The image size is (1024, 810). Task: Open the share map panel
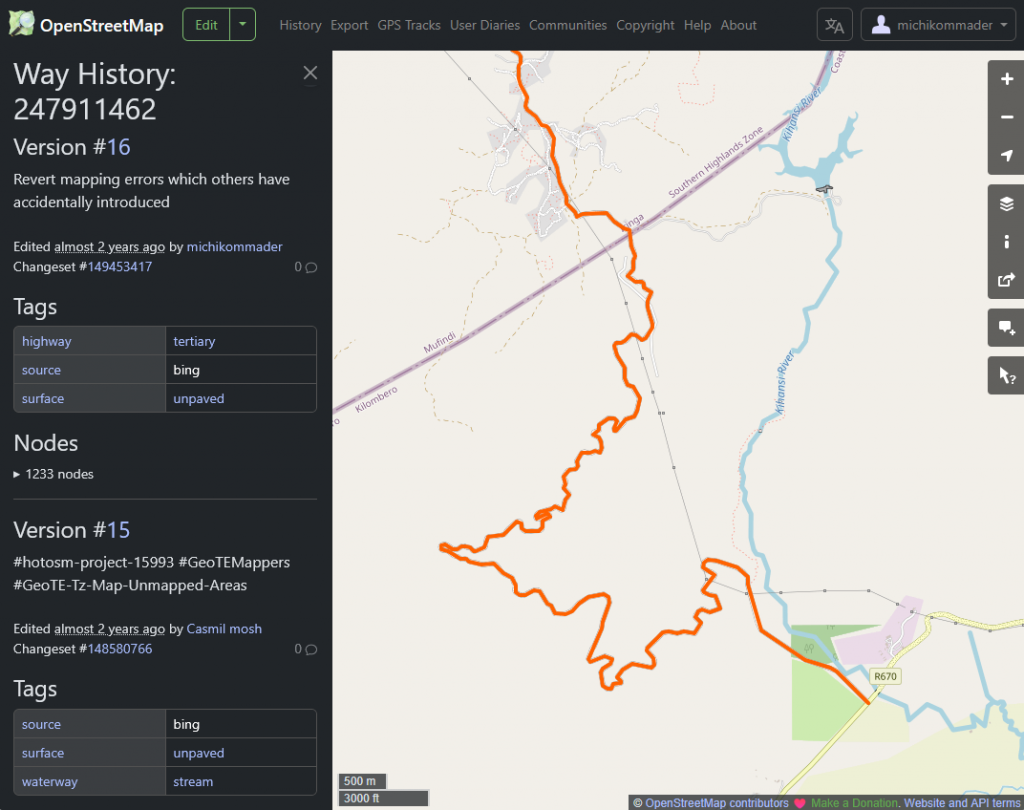pyautogui.click(x=1006, y=280)
